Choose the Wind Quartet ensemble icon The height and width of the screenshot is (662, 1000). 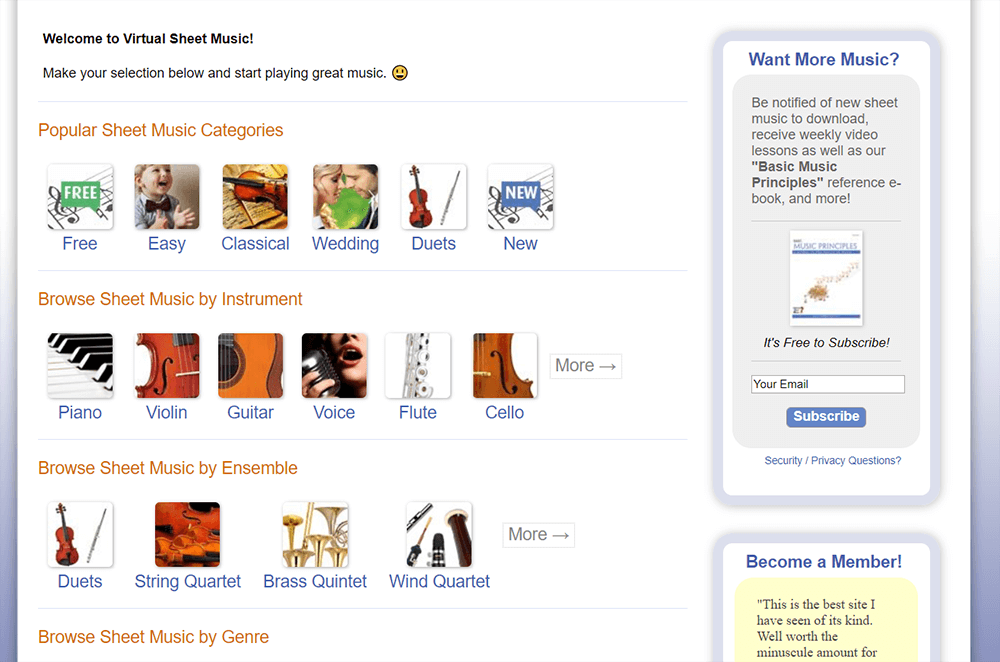[x=439, y=534]
